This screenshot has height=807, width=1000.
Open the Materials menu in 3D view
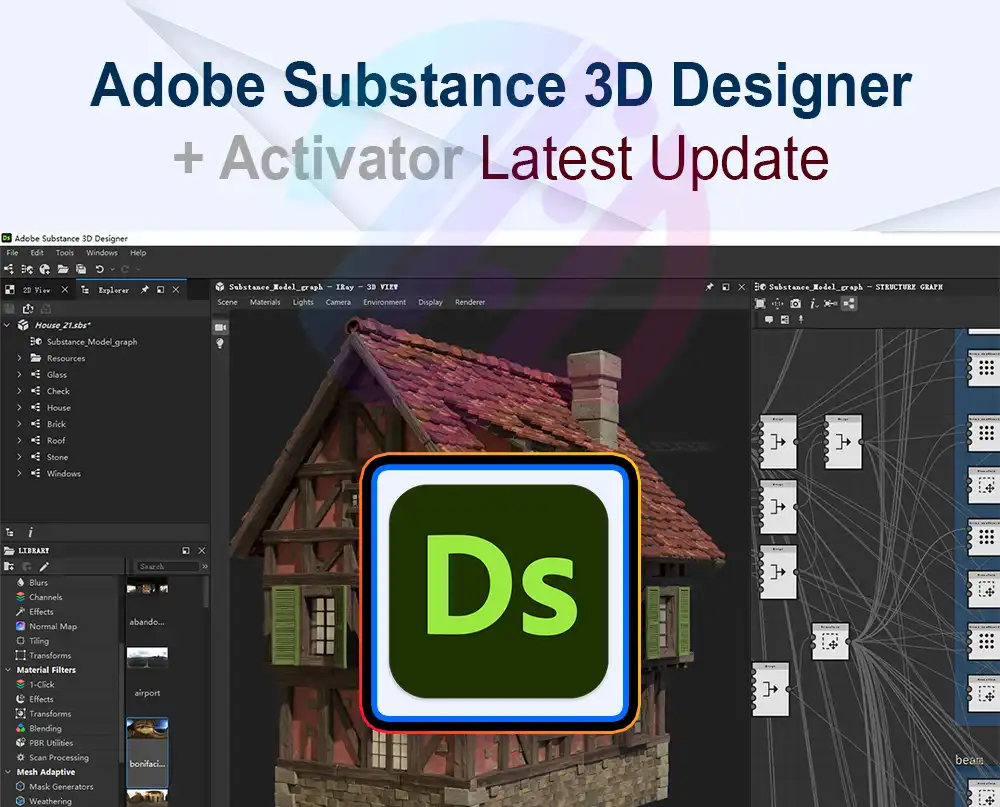coord(265,302)
